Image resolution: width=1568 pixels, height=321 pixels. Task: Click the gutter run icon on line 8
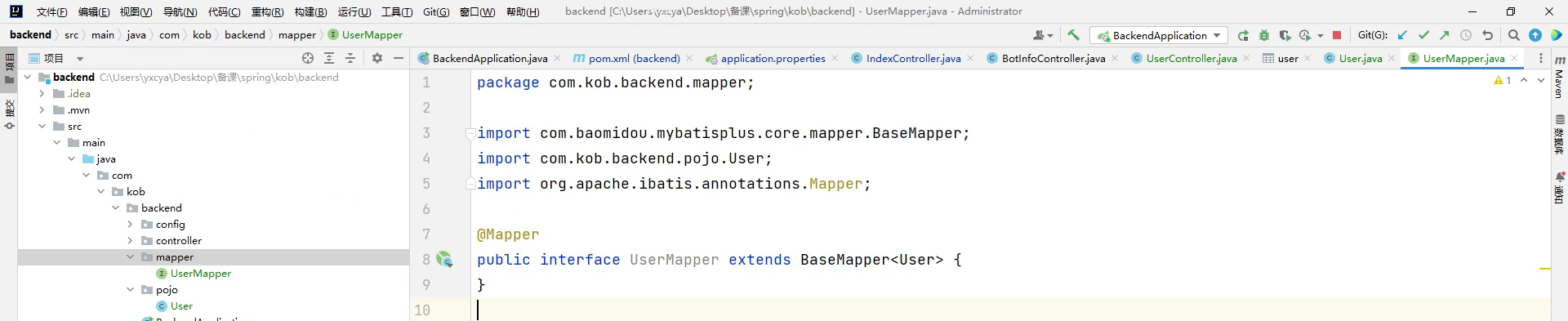(444, 259)
